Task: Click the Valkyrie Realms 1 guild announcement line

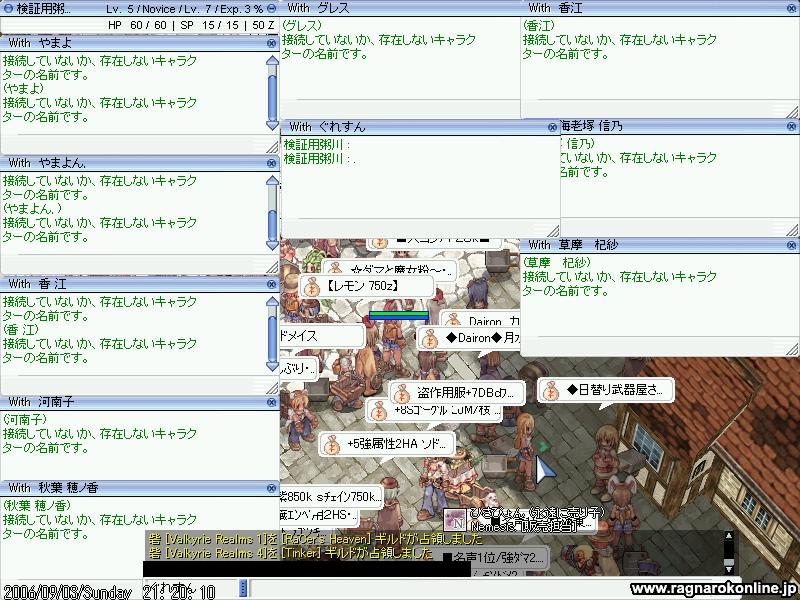Action: (315, 539)
